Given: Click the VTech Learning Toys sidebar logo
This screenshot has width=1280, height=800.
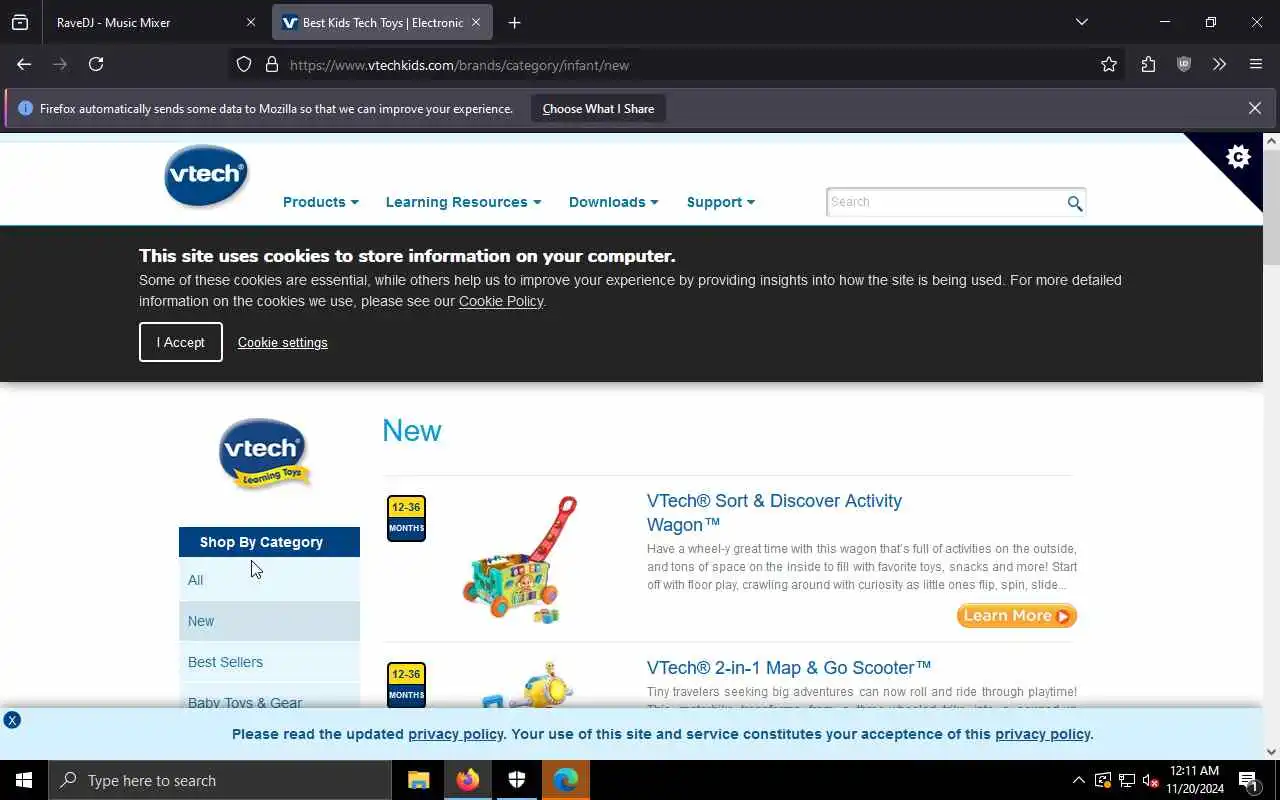Looking at the screenshot, I should pos(264,455).
